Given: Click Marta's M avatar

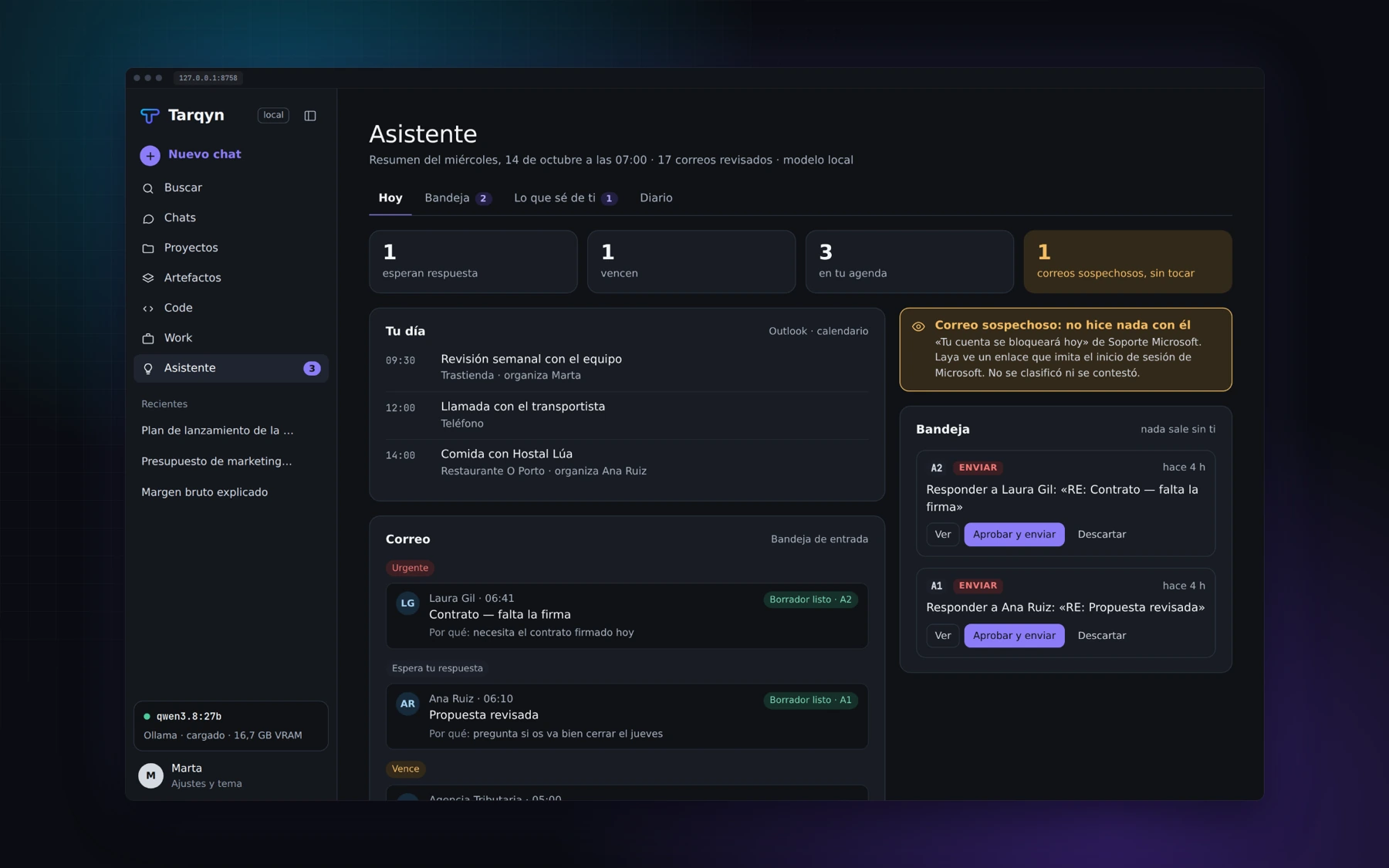Looking at the screenshot, I should (150, 775).
